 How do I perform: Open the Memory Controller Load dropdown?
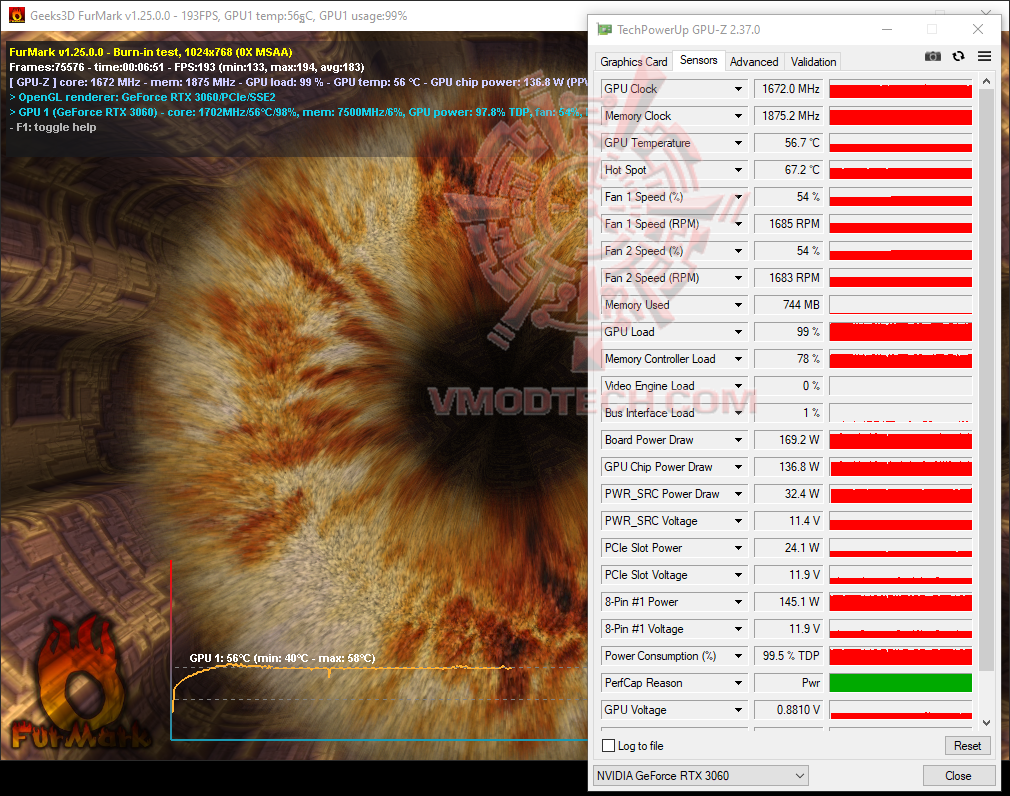(x=738, y=359)
